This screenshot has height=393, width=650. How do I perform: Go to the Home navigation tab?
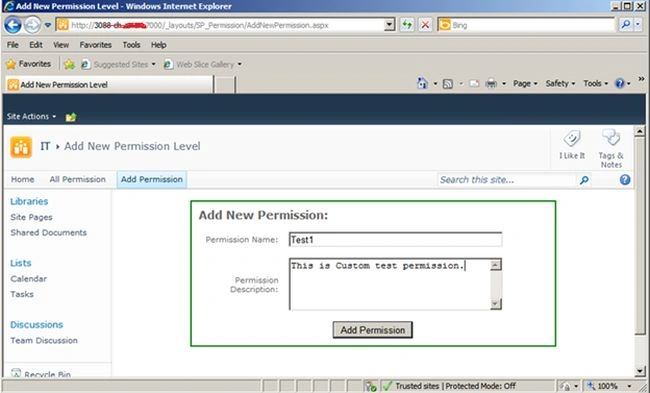pyautogui.click(x=22, y=180)
